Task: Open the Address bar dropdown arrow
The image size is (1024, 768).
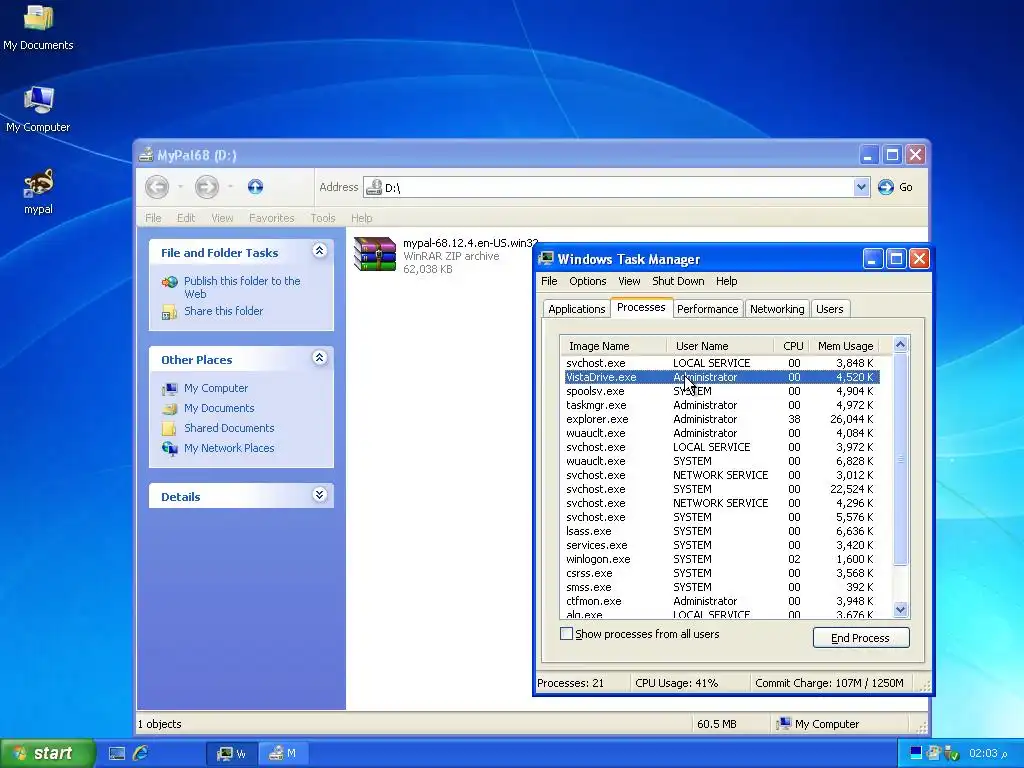Action: pos(861,187)
